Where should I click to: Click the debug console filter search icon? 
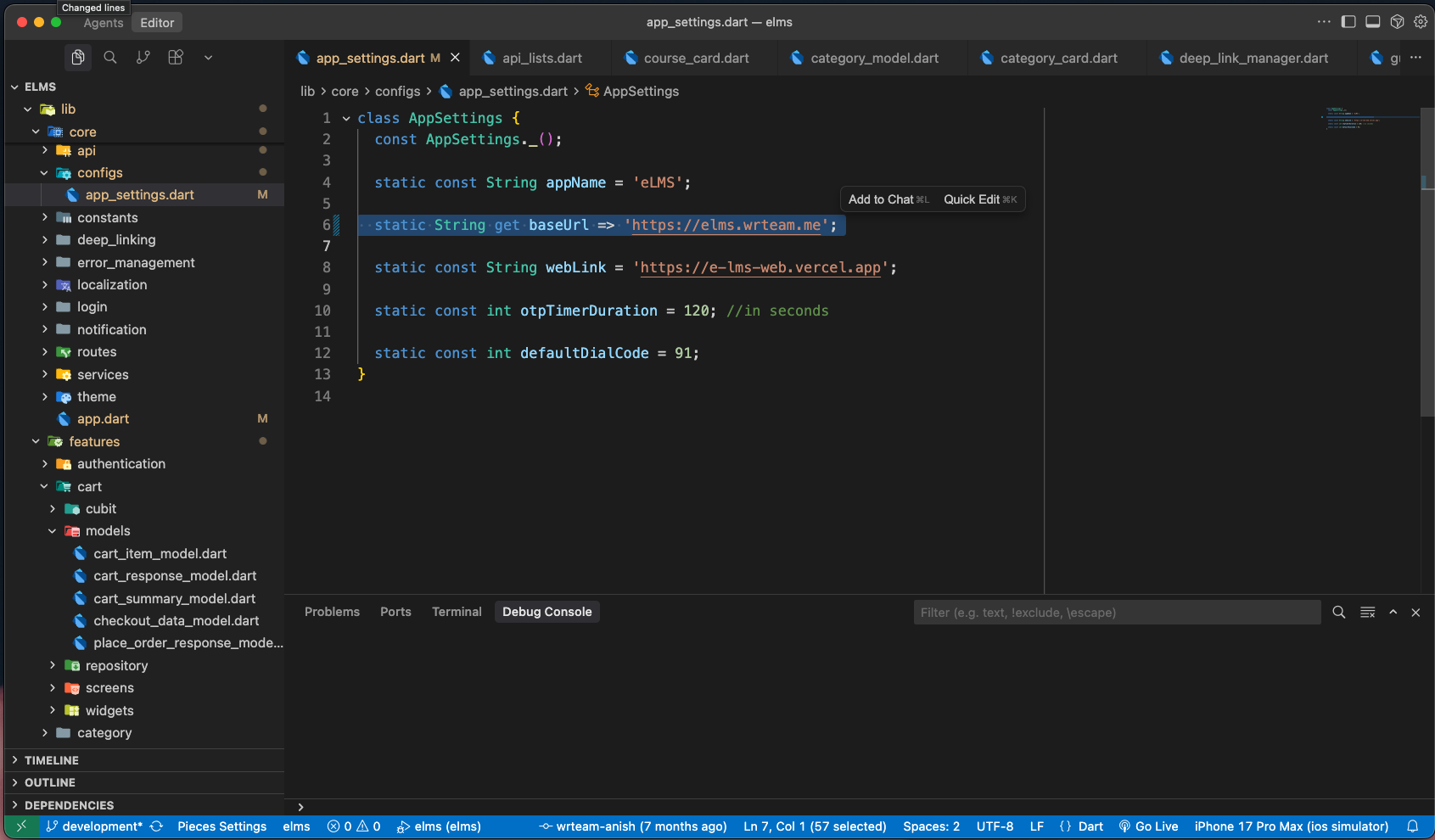[1338, 612]
